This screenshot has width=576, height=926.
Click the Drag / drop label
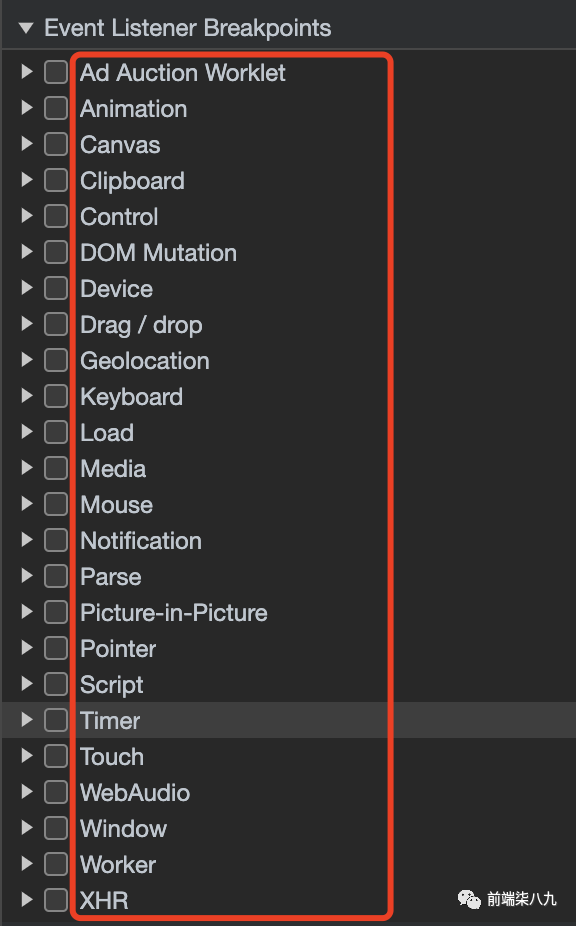point(141,325)
